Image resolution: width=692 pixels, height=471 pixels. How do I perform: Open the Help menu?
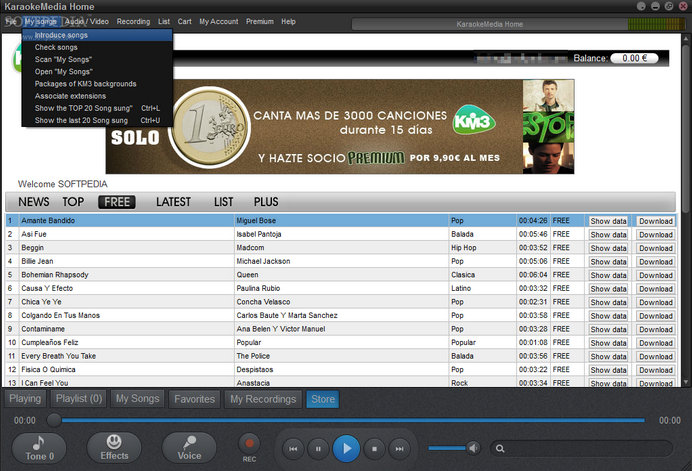288,21
